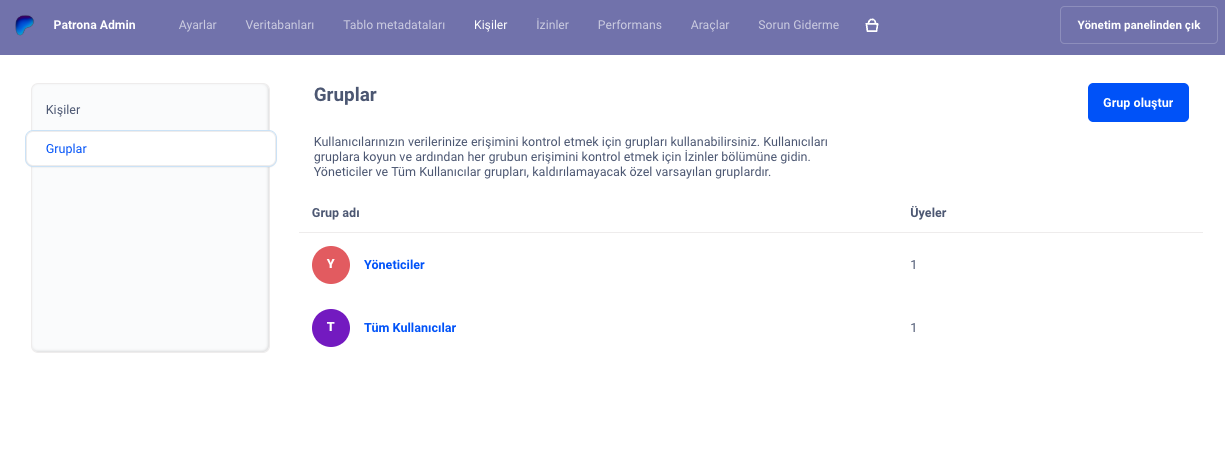Viewport: 1225px width, 452px height.
Task: Open the store bag icon in navbar
Action: coord(871,25)
